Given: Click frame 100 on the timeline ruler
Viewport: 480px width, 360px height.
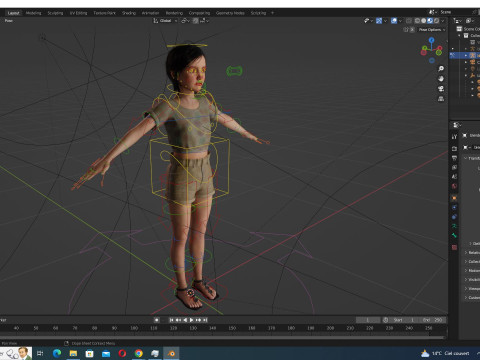Looking at the screenshot, I should click(x=134, y=328).
